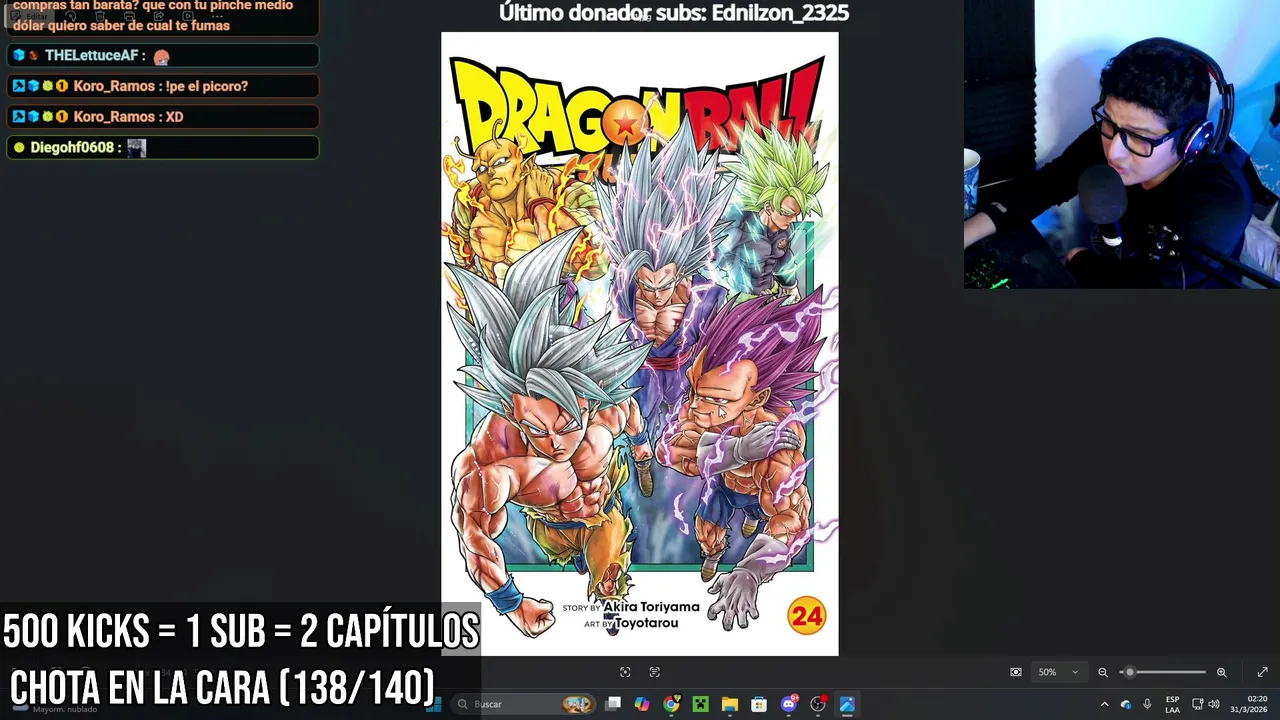1280x720 pixels.
Task: Open Minecraft from the taskbar
Action: click(x=700, y=704)
